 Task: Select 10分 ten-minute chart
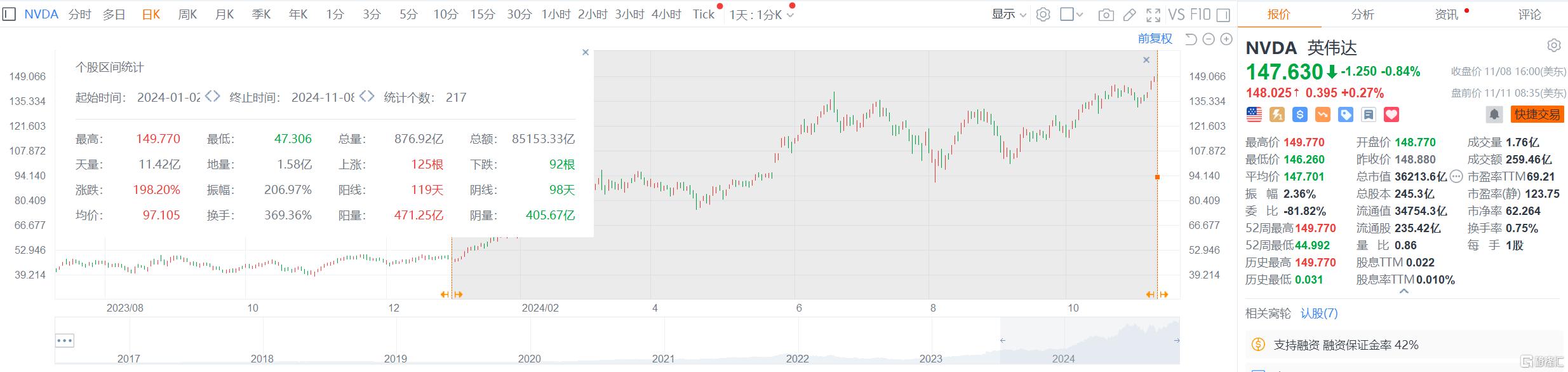(x=446, y=14)
